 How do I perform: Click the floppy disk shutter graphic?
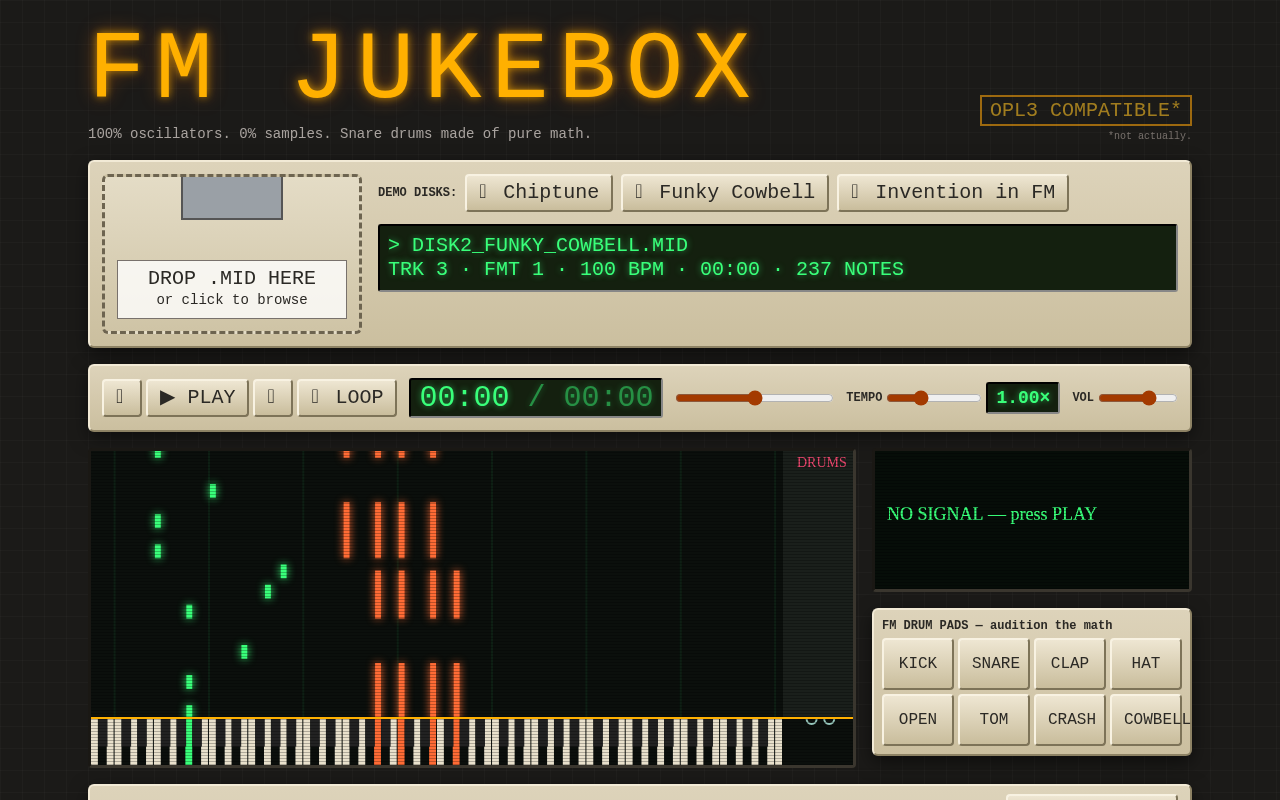[232, 198]
